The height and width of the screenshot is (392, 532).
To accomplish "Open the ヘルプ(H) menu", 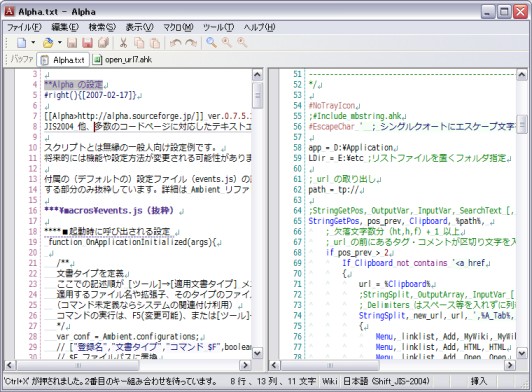I will (259, 27).
